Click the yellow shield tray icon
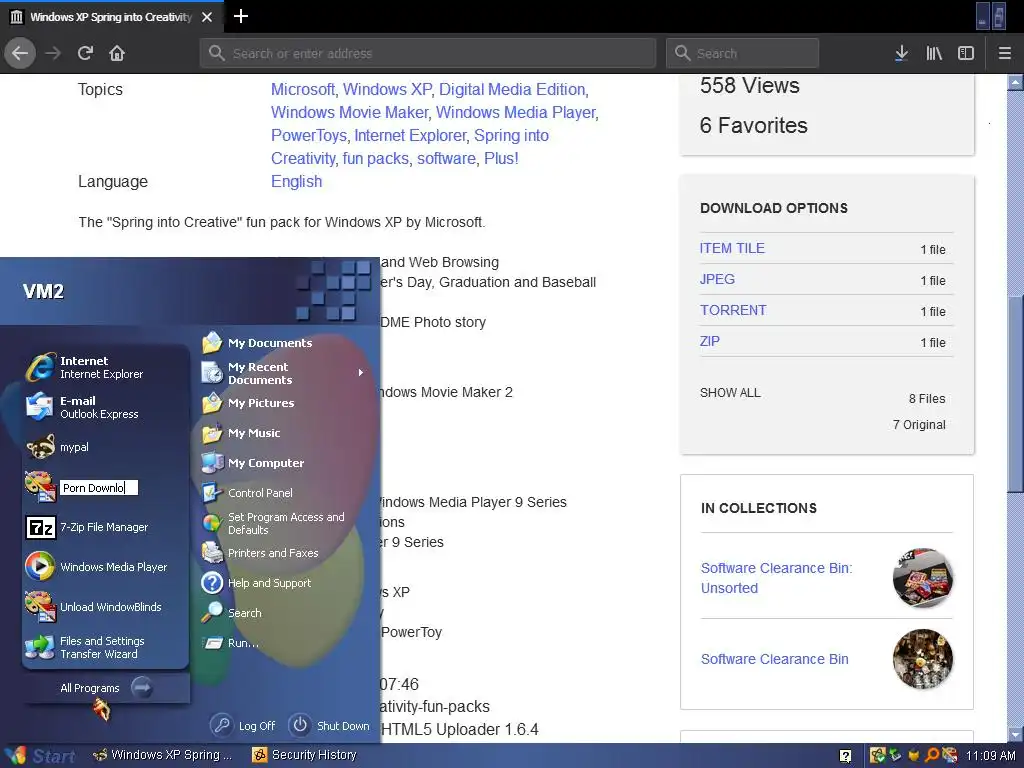1024x768 pixels. [x=914, y=756]
